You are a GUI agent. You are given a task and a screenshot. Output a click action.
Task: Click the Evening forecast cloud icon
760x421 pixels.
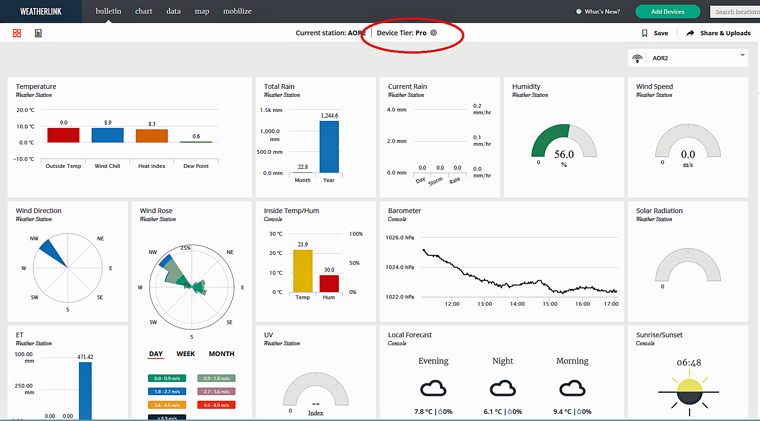[x=433, y=389]
